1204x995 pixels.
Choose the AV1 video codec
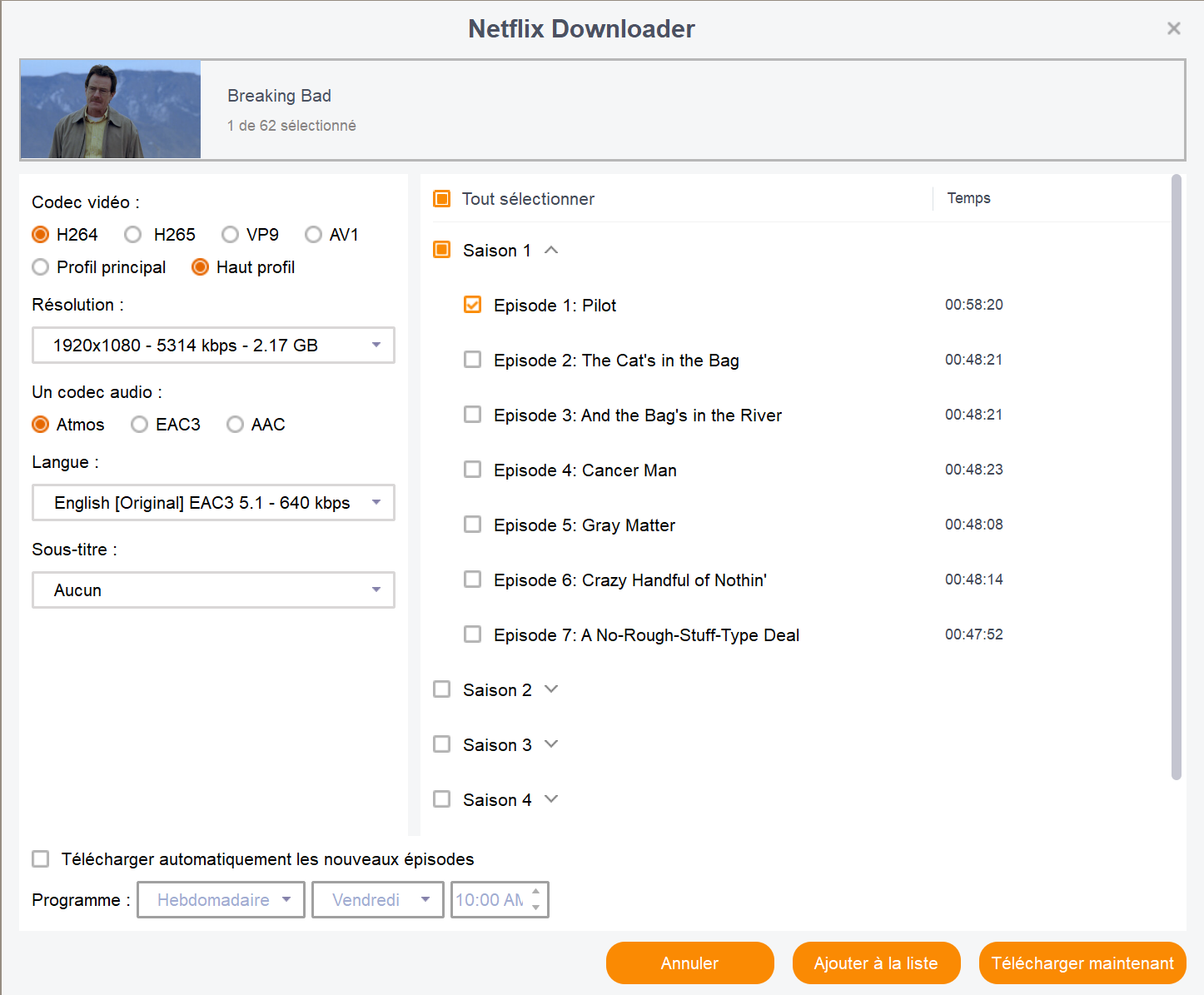tap(313, 235)
